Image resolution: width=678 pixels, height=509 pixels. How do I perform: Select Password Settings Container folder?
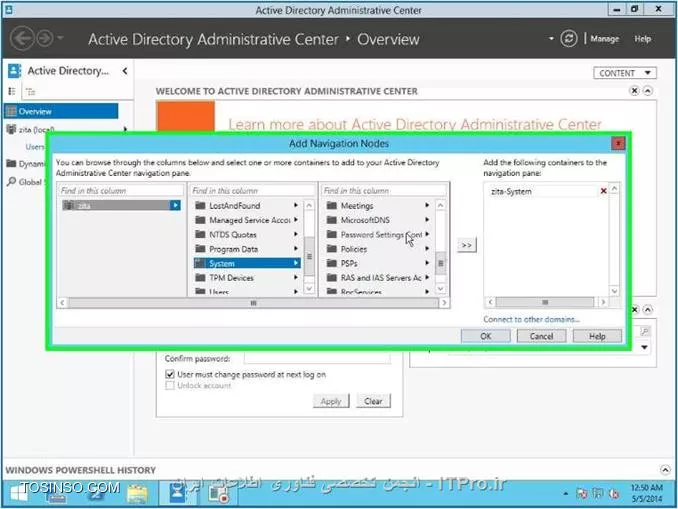381,234
